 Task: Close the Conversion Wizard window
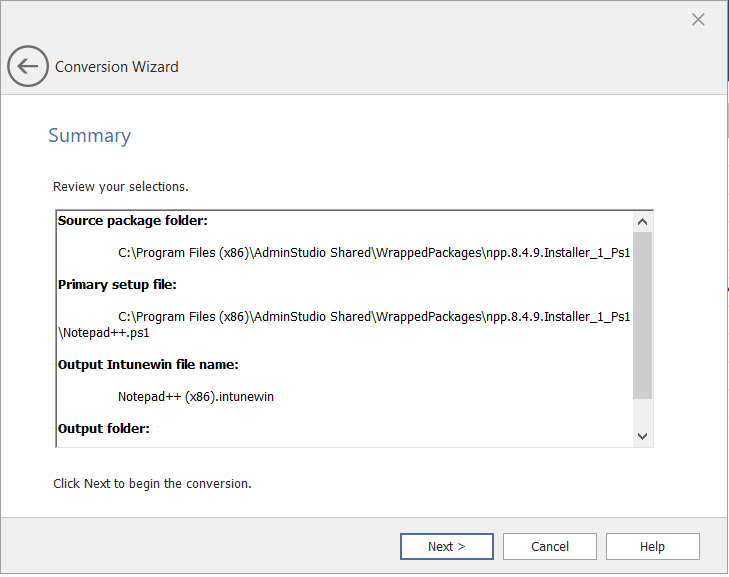(x=698, y=20)
